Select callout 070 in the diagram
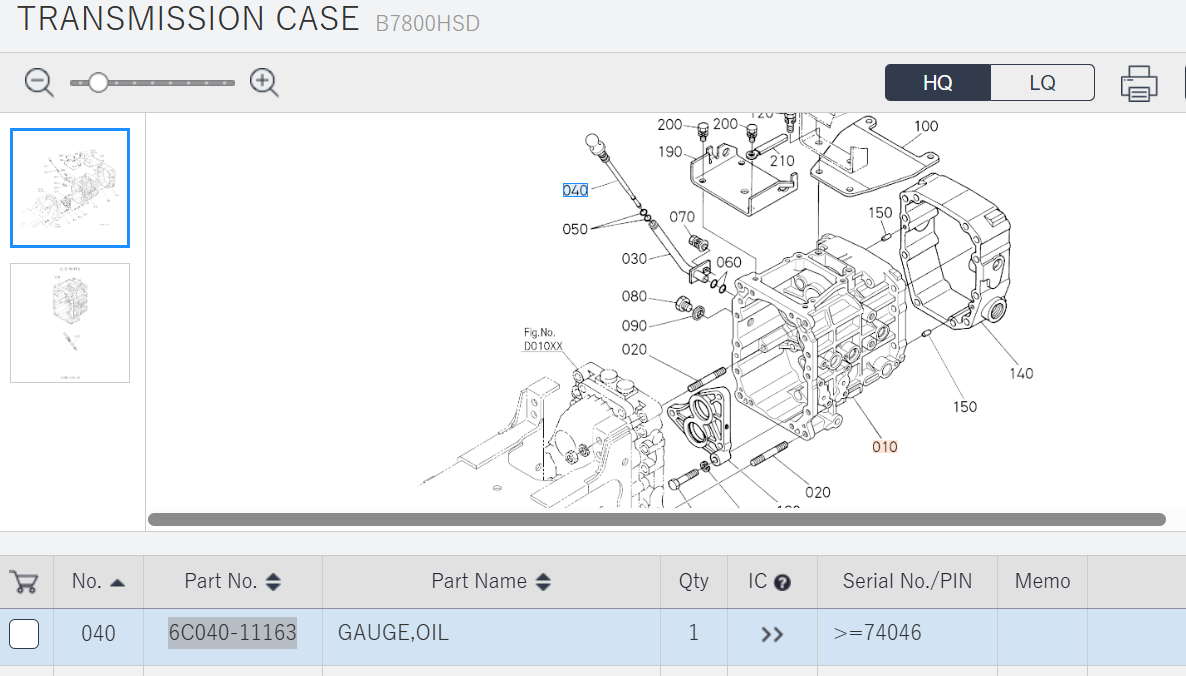 [x=681, y=217]
